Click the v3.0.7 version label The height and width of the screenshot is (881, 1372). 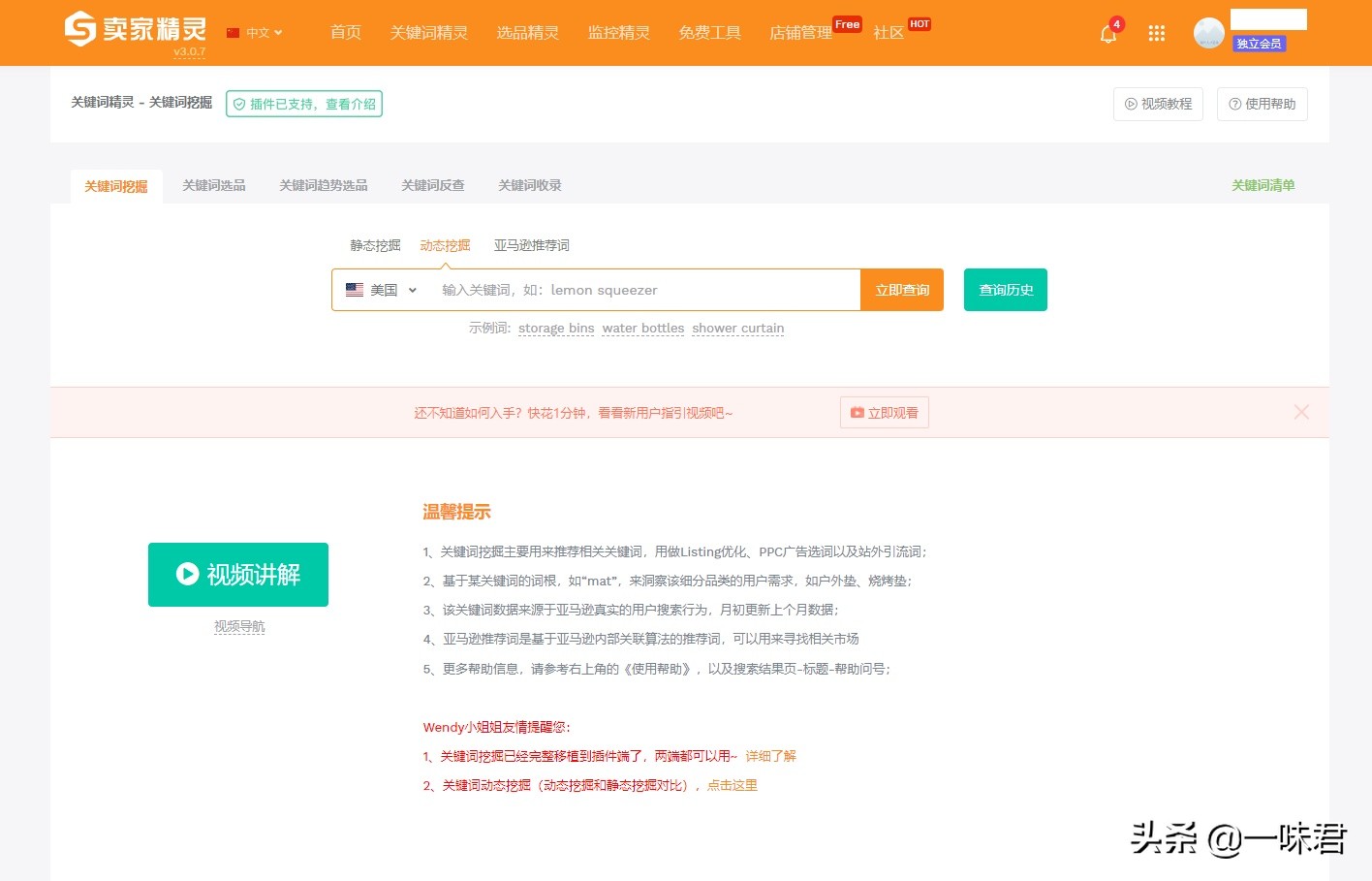[x=190, y=52]
